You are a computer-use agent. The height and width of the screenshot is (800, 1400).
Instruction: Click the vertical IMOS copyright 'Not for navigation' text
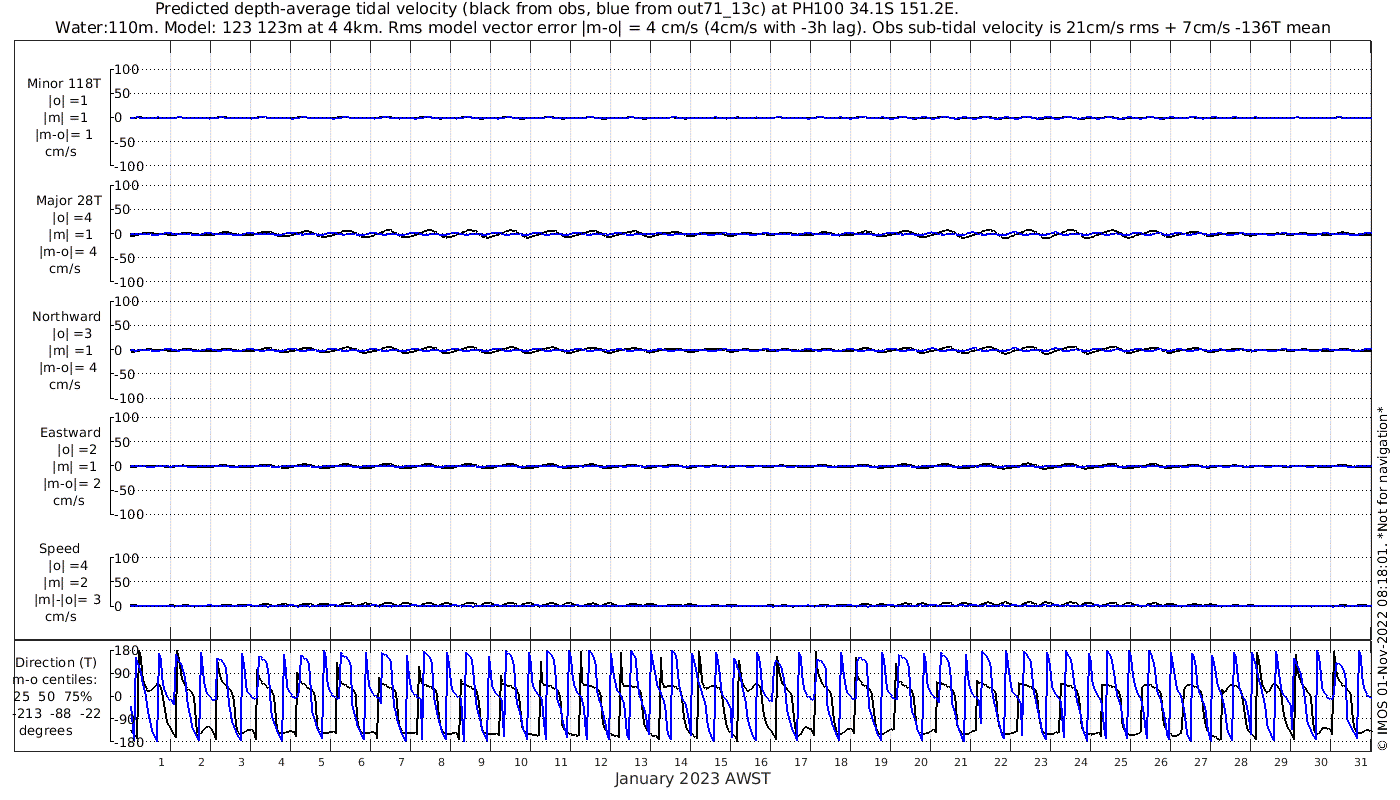(1382, 578)
